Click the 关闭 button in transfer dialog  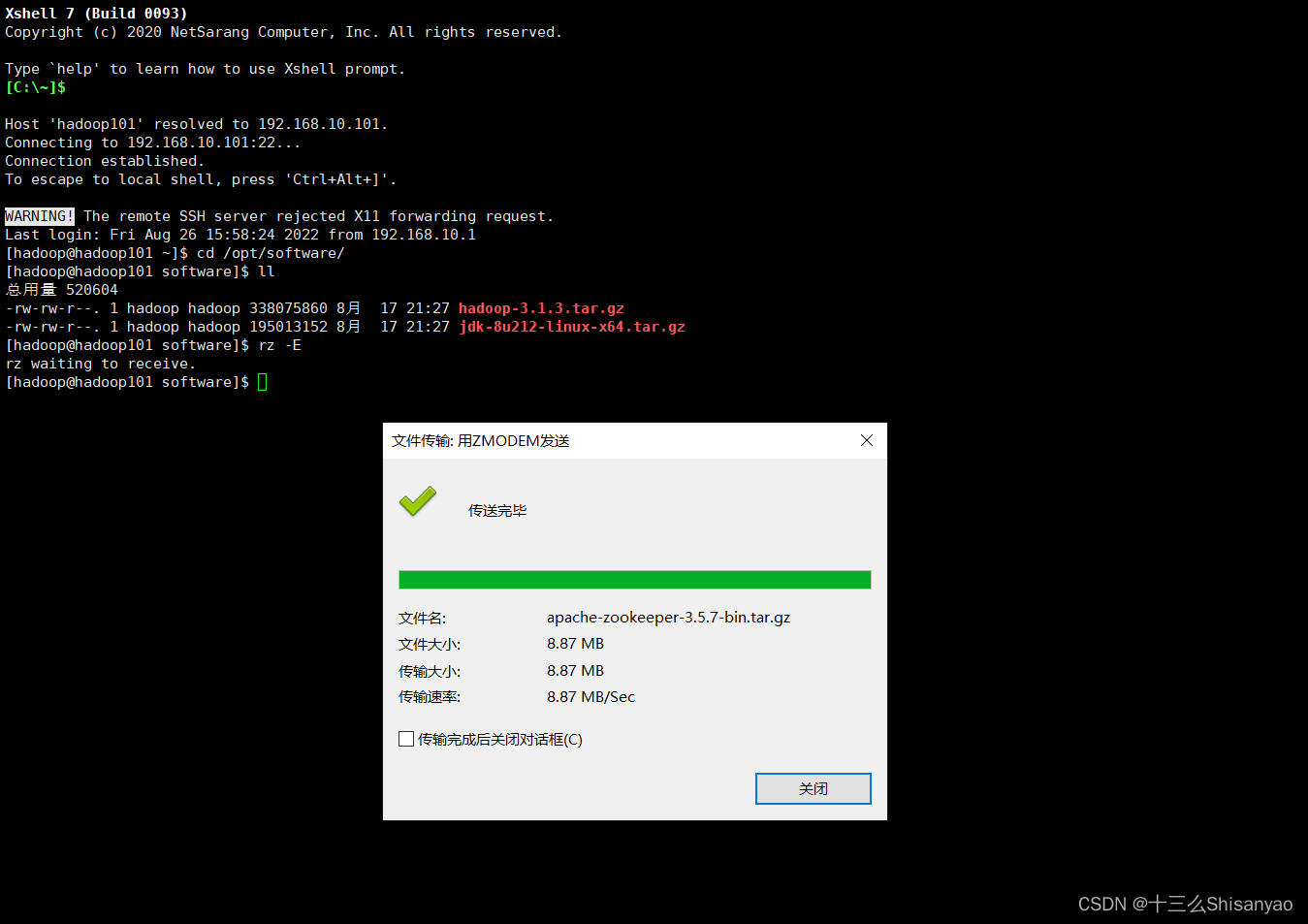813,788
